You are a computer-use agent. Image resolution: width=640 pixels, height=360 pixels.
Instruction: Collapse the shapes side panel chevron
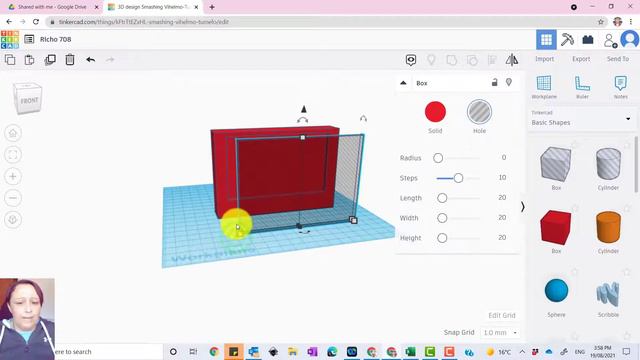point(522,207)
